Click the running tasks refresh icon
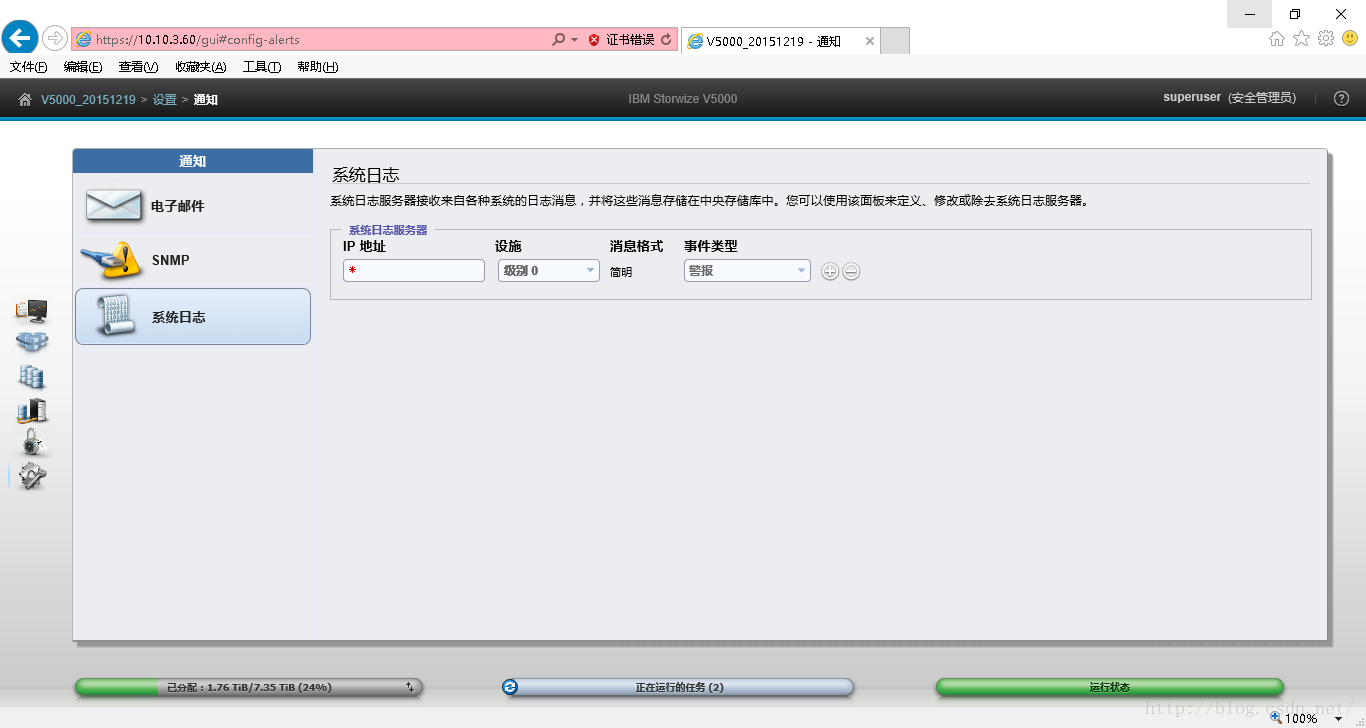The image size is (1366, 728). point(511,687)
